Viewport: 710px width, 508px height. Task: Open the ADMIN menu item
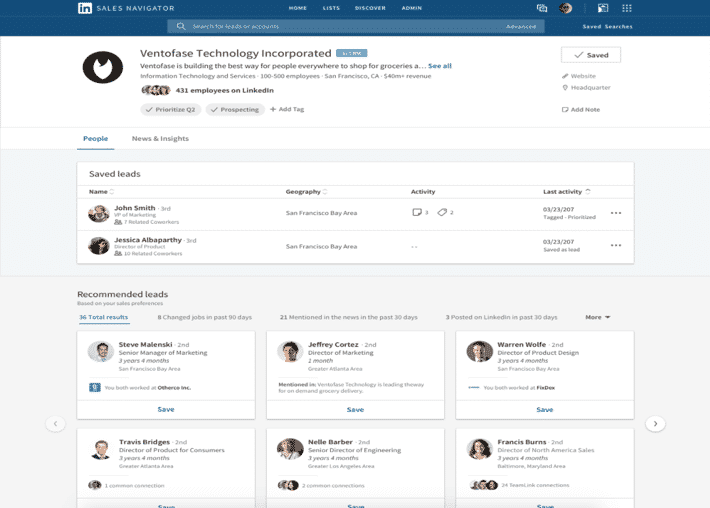pyautogui.click(x=412, y=8)
